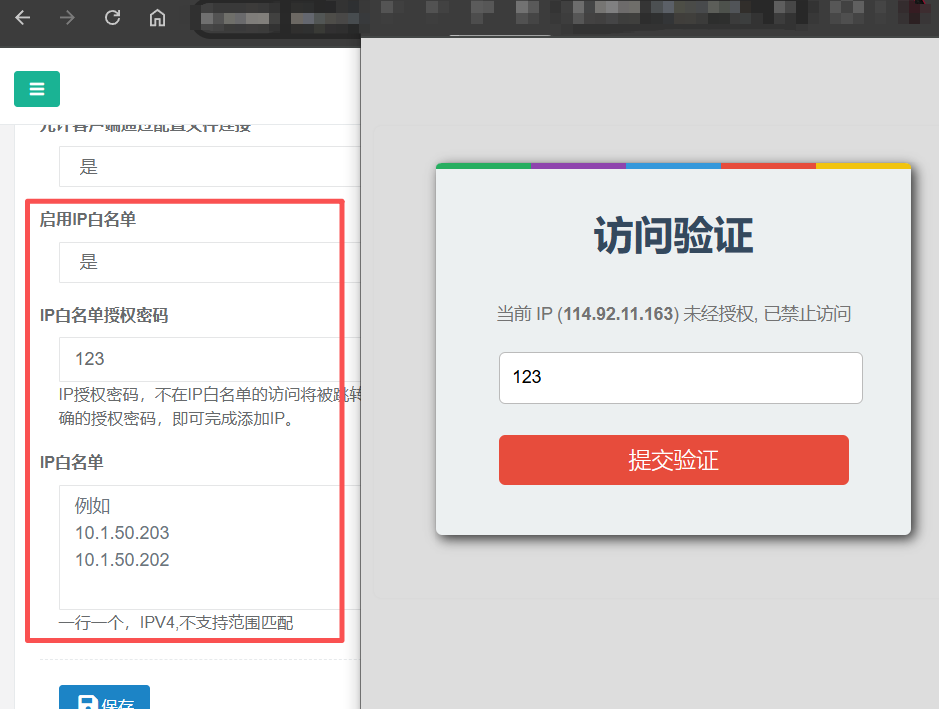Open the 启用IP白名单 dropdown showing 是

pyautogui.click(x=210, y=262)
